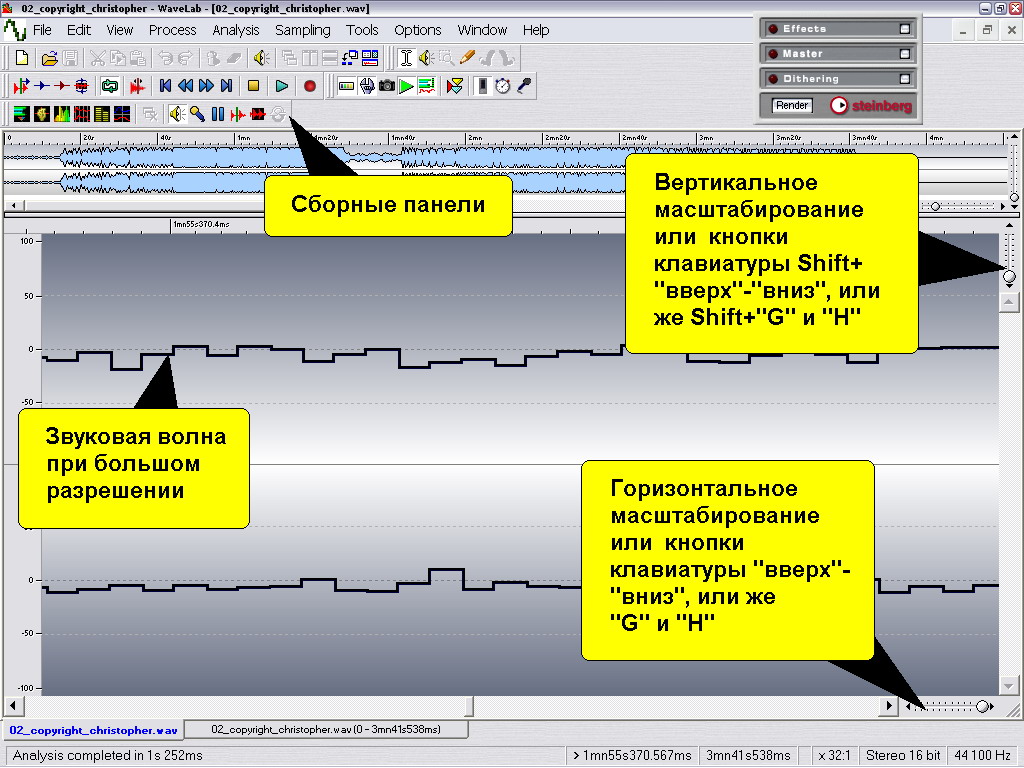The width and height of the screenshot is (1024, 768).
Task: Click the rewind double-arrow button
Action: (x=185, y=86)
